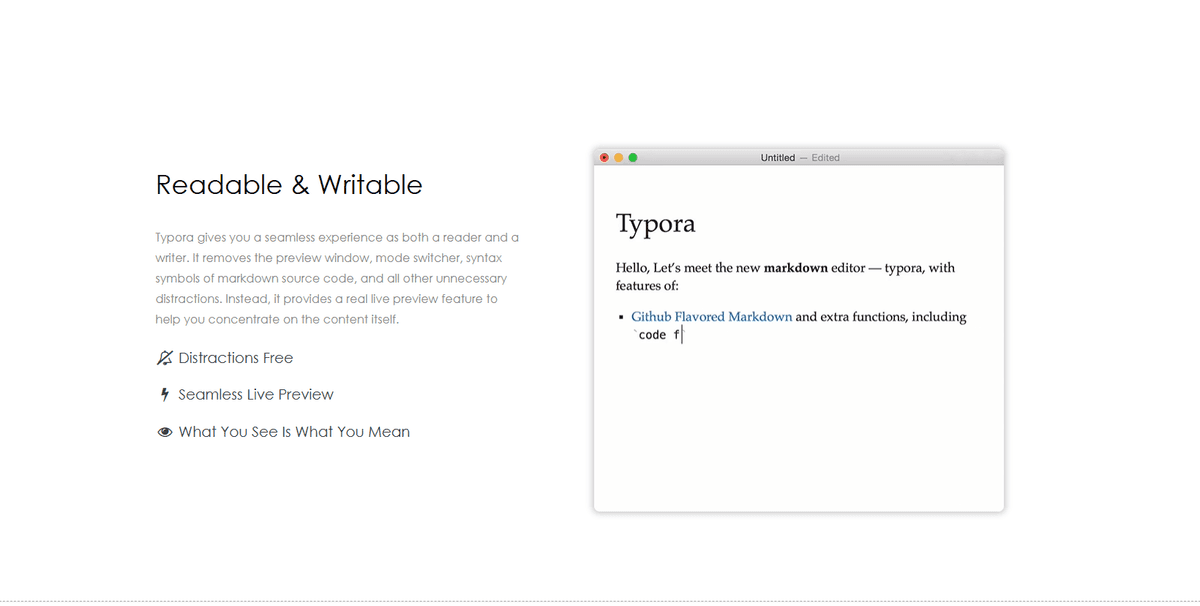The image size is (1200, 606).
Task: Click the bell-slash icon beside Distractions Free
Action: (165, 358)
